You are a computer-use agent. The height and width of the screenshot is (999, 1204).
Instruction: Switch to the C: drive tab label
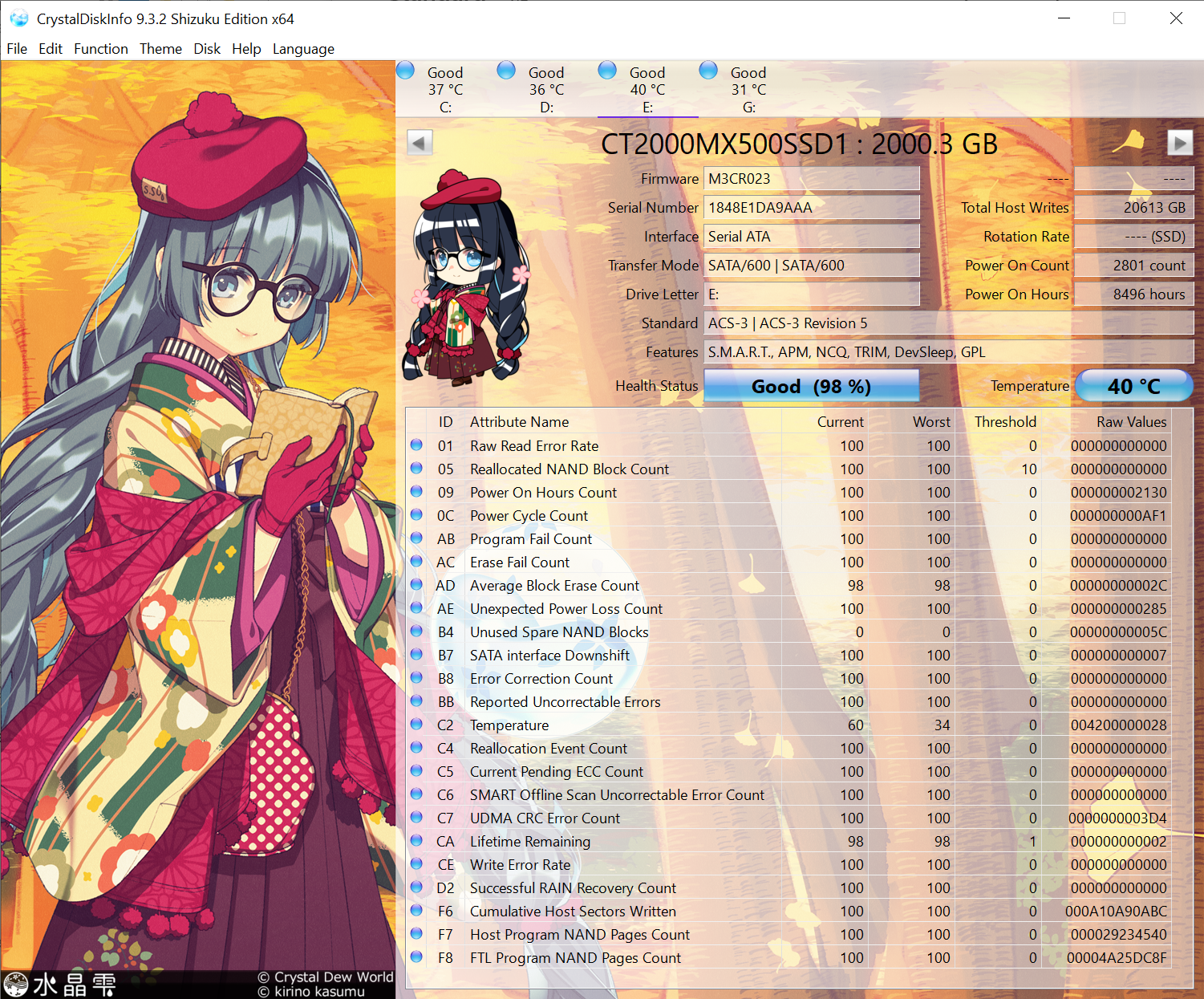[x=446, y=108]
